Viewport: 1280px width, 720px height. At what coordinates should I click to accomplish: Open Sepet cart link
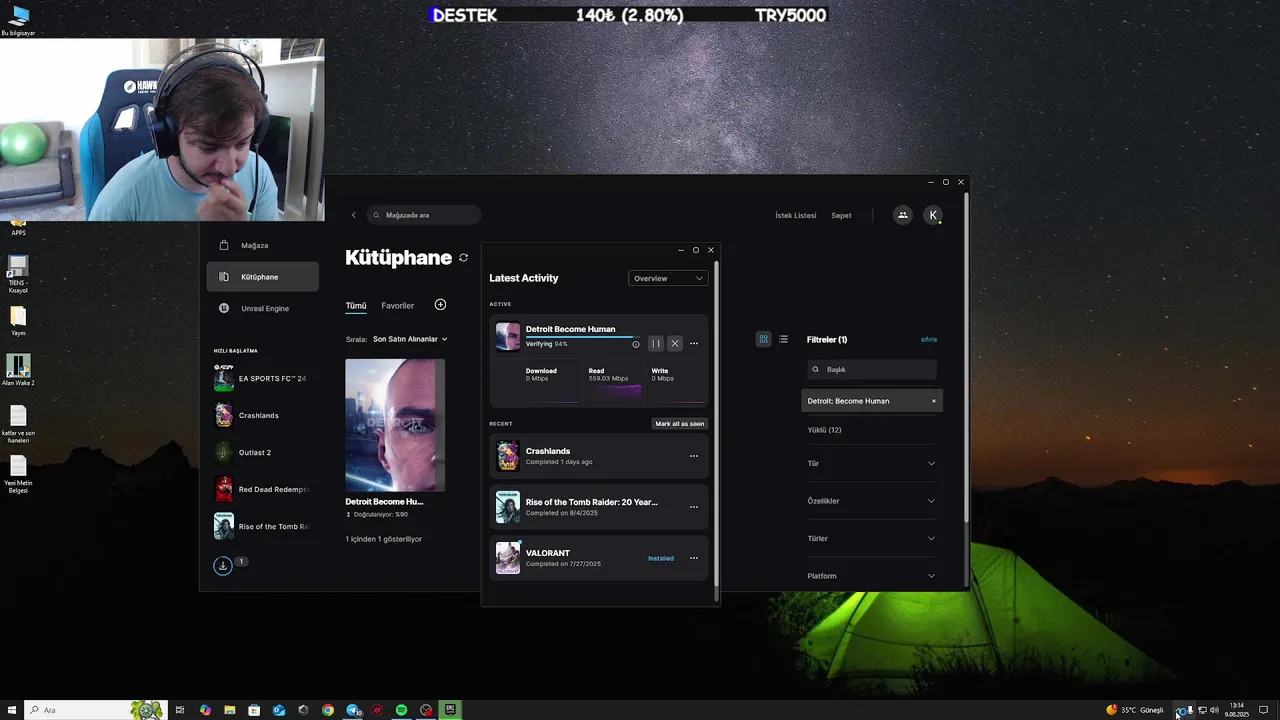tap(841, 215)
